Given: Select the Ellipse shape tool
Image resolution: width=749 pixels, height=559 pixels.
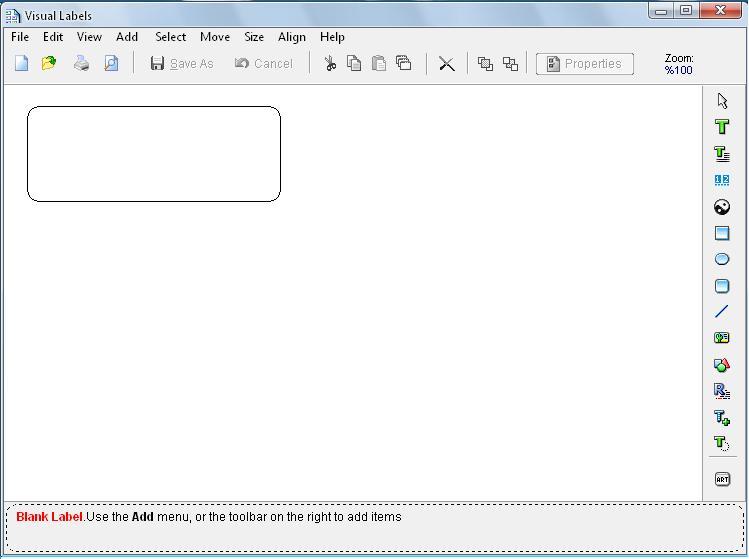Looking at the screenshot, I should click(722, 259).
